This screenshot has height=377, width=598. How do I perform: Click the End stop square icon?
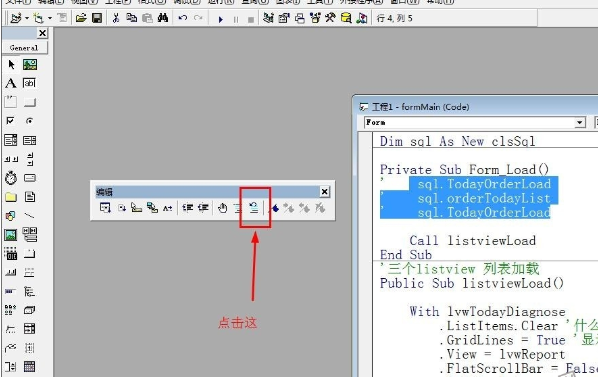click(x=251, y=19)
